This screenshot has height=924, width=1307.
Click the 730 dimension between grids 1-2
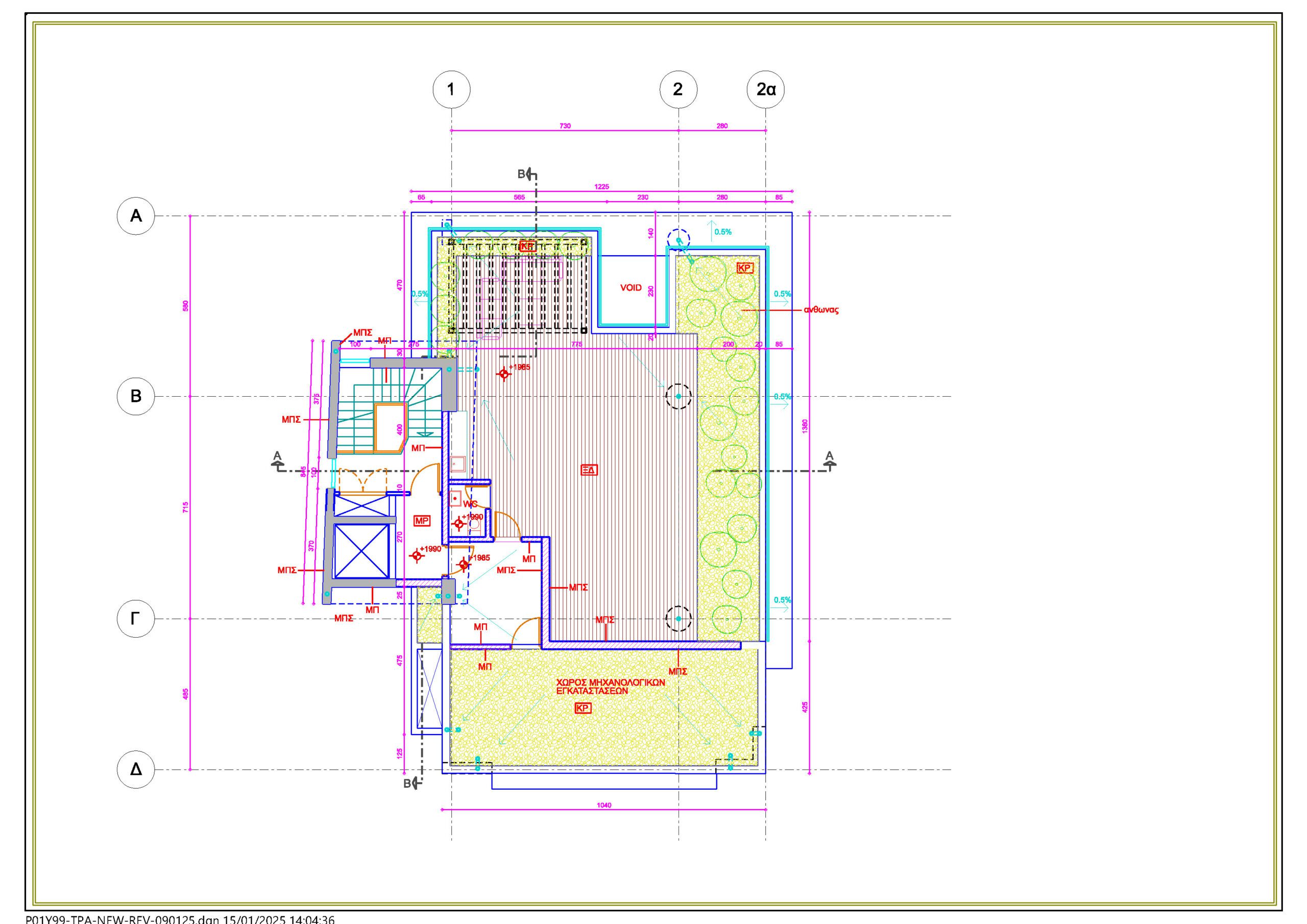(565, 126)
